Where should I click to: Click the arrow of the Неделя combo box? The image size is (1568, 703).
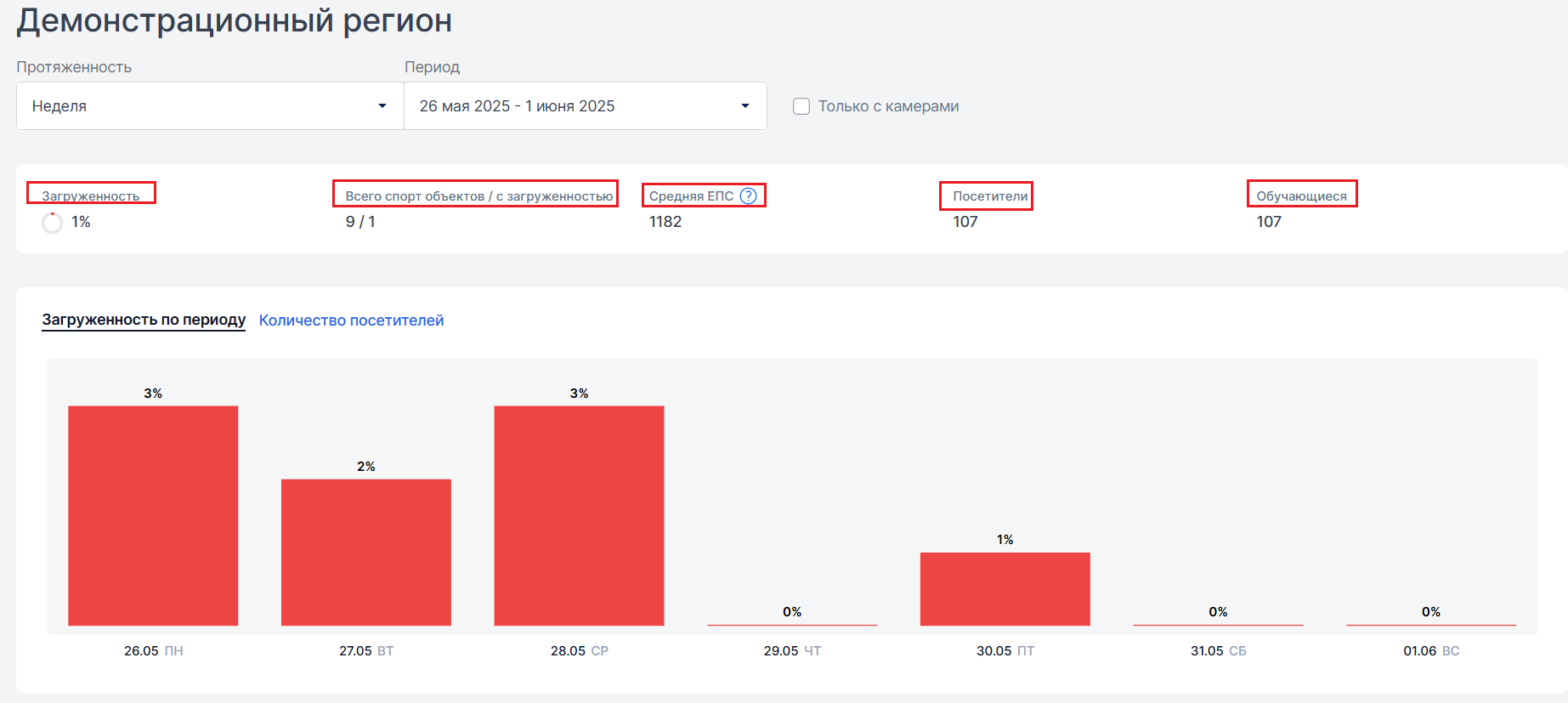pyautogui.click(x=382, y=106)
